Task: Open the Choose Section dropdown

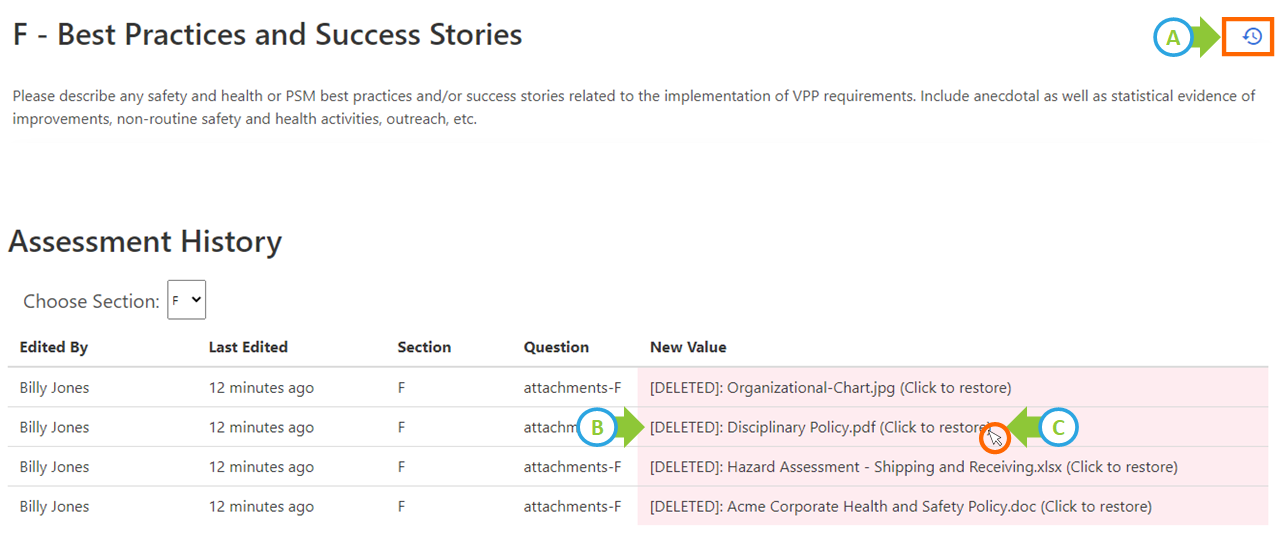Action: 186,300
